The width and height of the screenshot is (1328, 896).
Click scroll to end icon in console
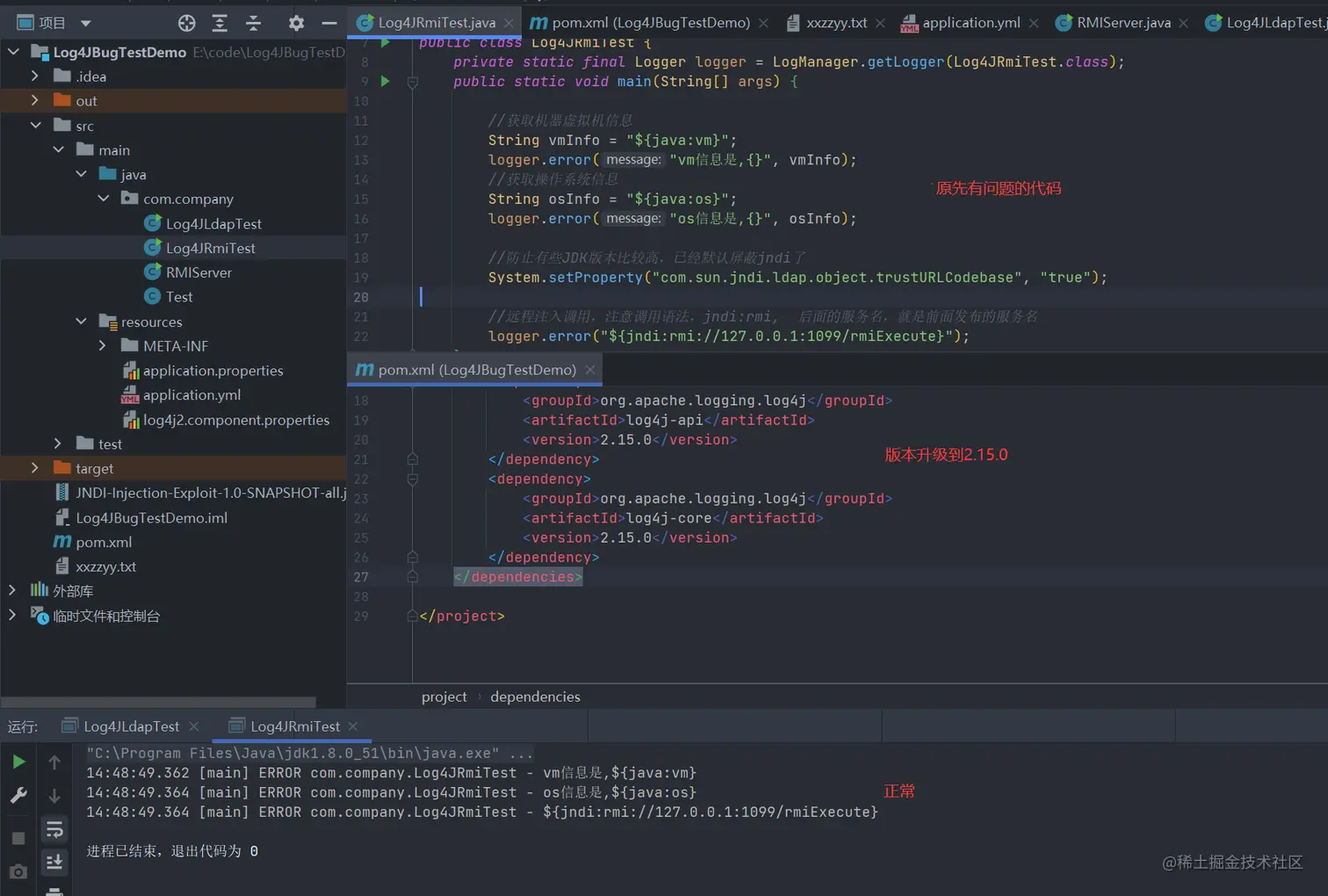54,862
